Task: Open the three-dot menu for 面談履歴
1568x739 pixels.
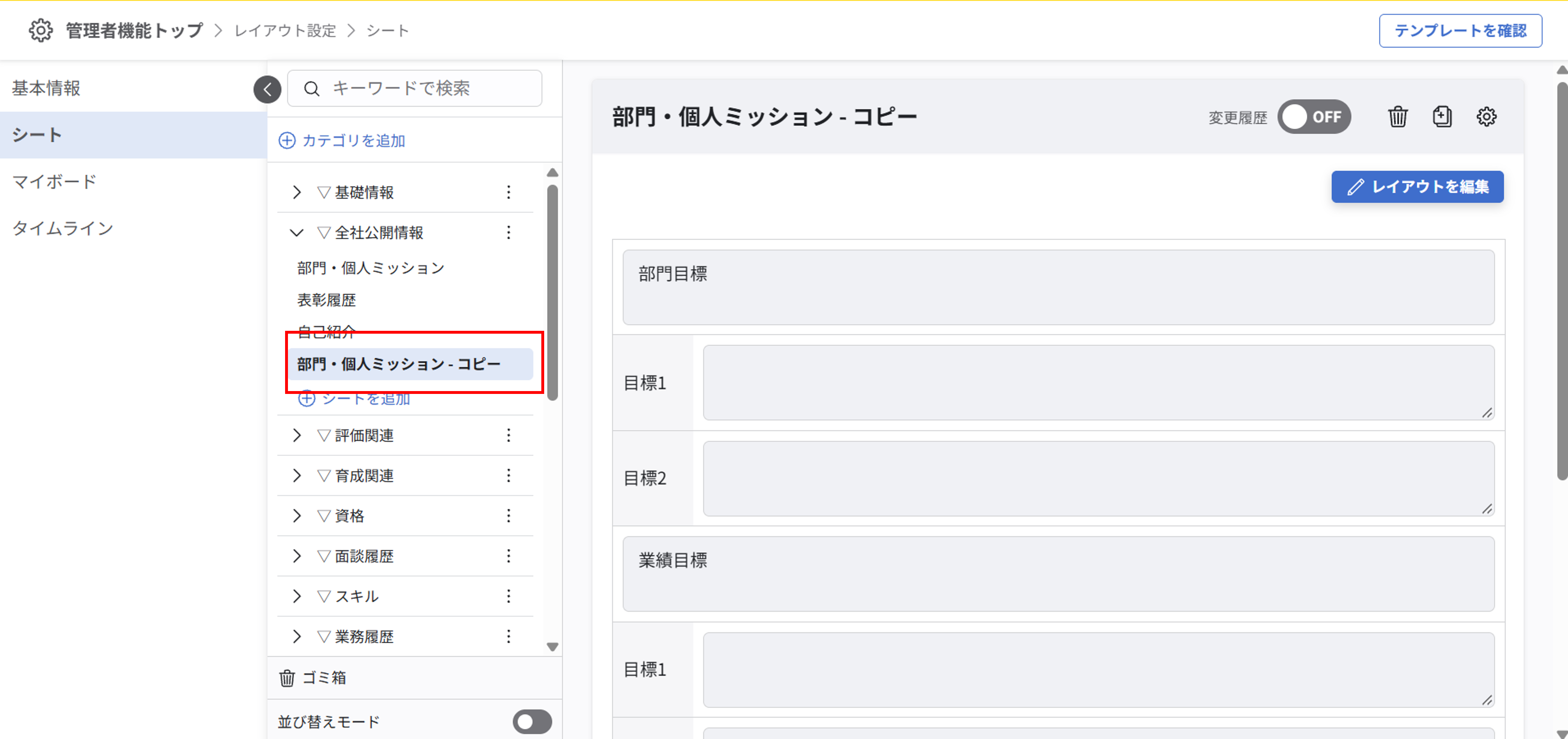Action: click(508, 556)
